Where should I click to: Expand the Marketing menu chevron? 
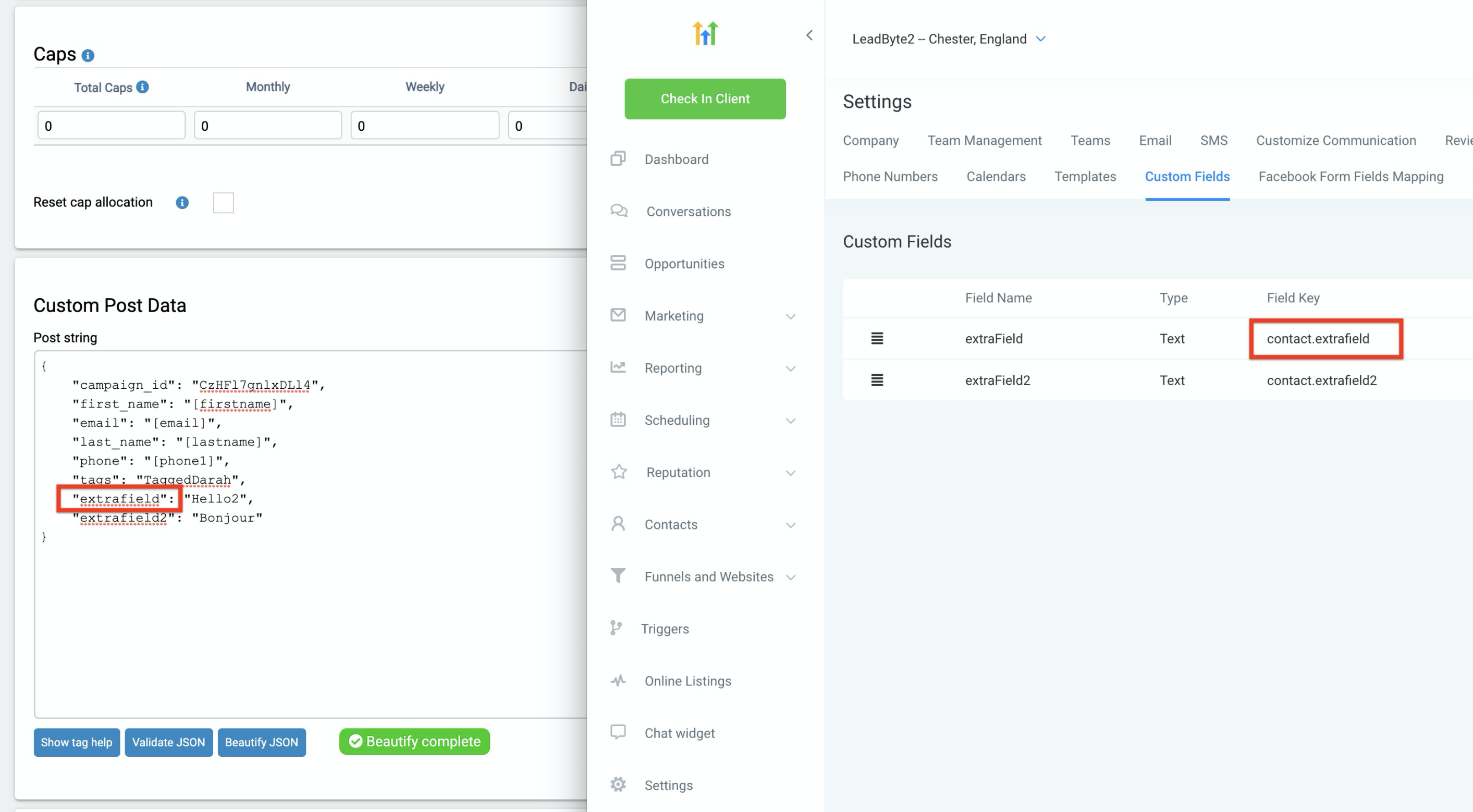point(791,316)
